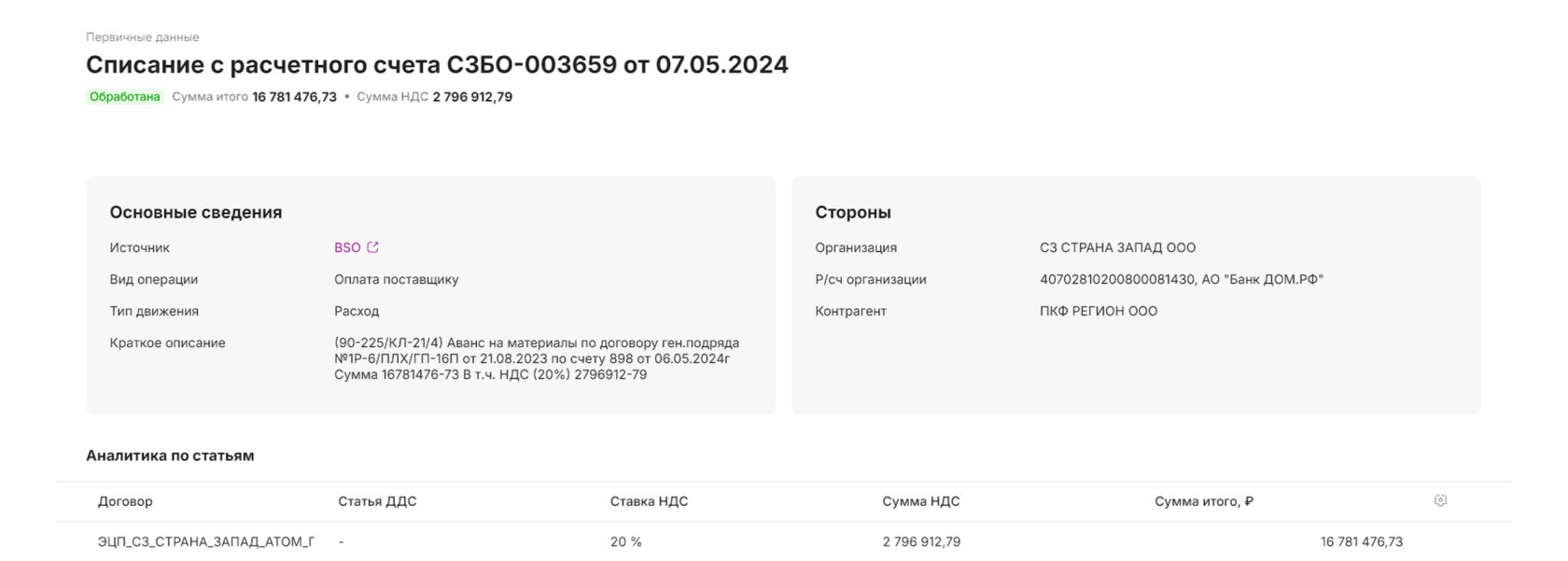
Task: Click the Сумма итого, ₽ column header
Action: tap(1203, 501)
